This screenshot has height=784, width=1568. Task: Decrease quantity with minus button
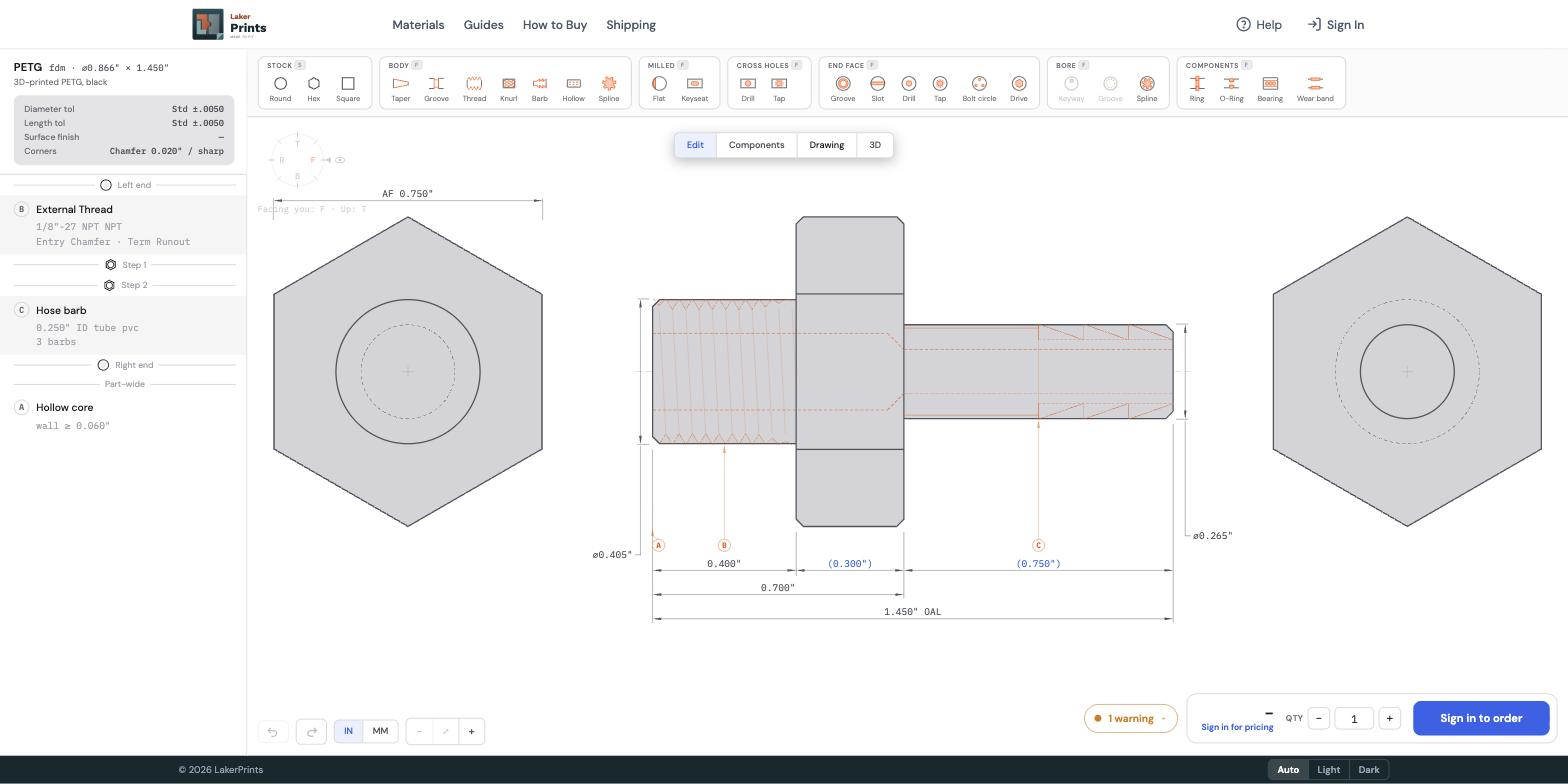tap(1319, 718)
